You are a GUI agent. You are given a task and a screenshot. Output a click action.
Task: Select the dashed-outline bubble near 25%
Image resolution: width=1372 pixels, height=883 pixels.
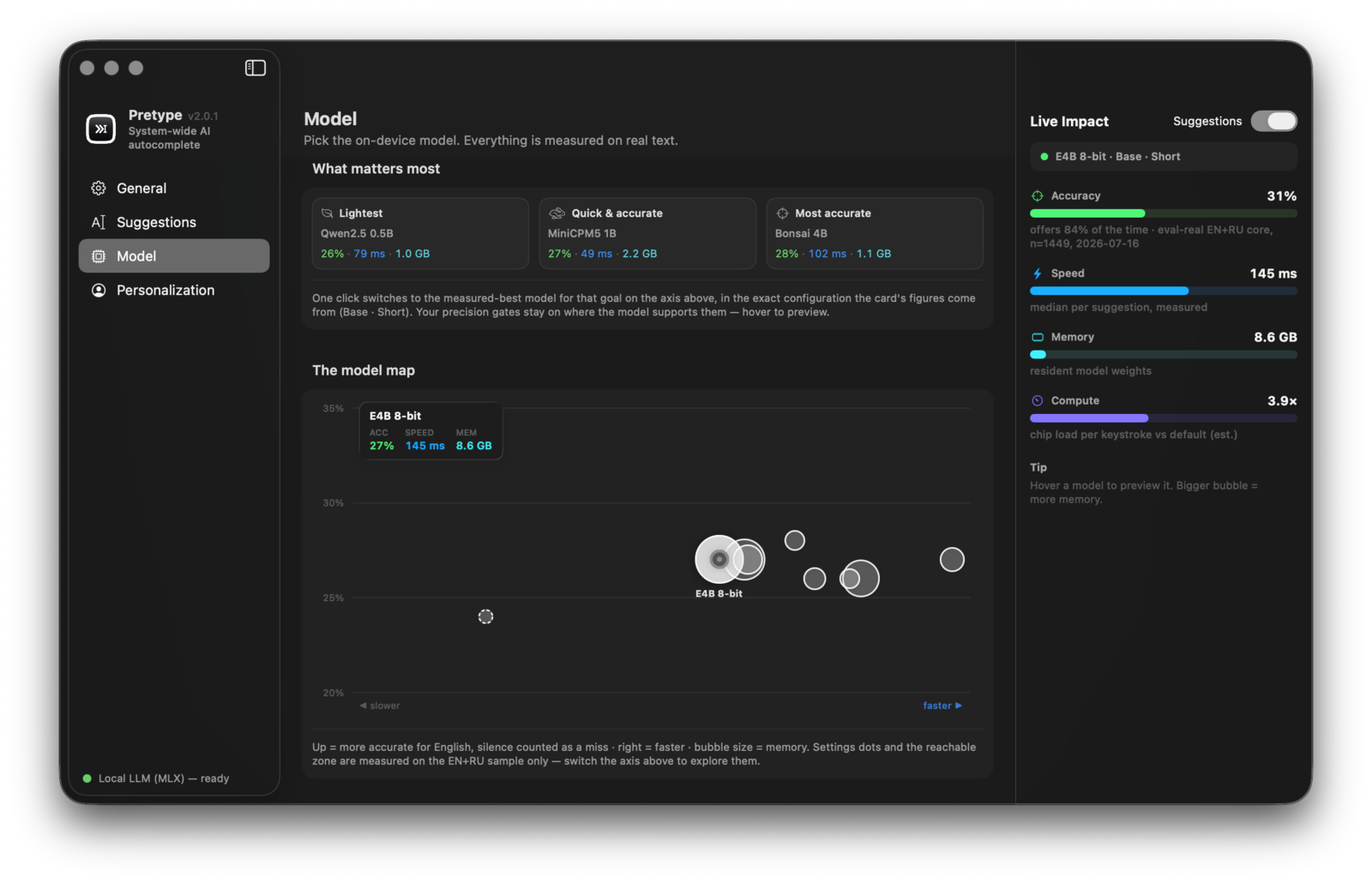point(485,616)
